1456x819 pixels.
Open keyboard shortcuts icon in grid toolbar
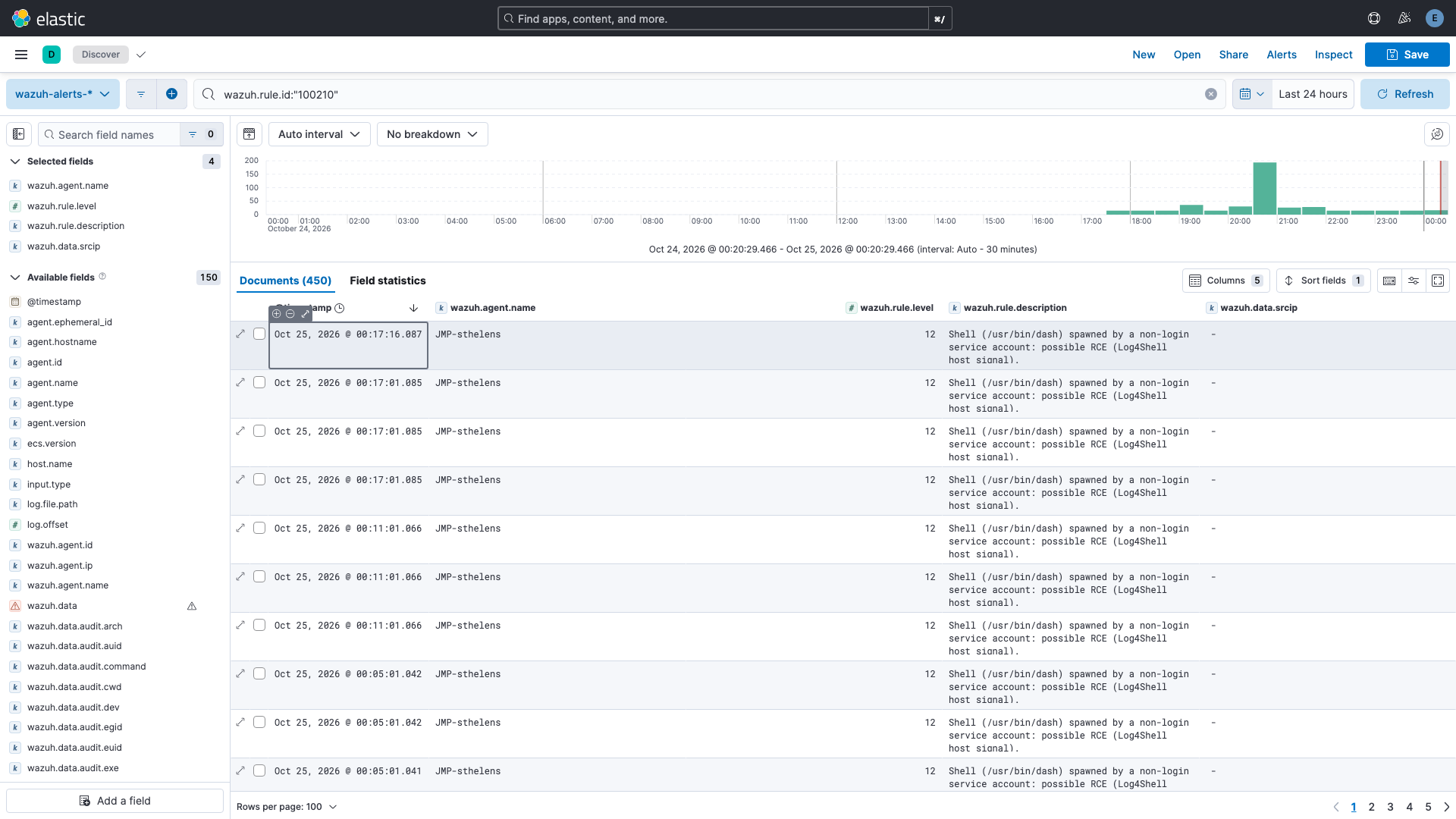1389,281
